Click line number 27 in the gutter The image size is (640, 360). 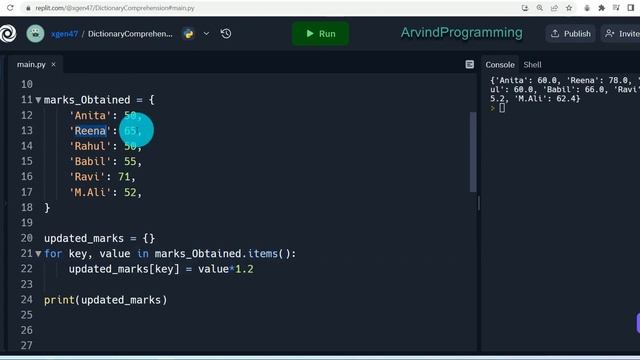coord(27,345)
